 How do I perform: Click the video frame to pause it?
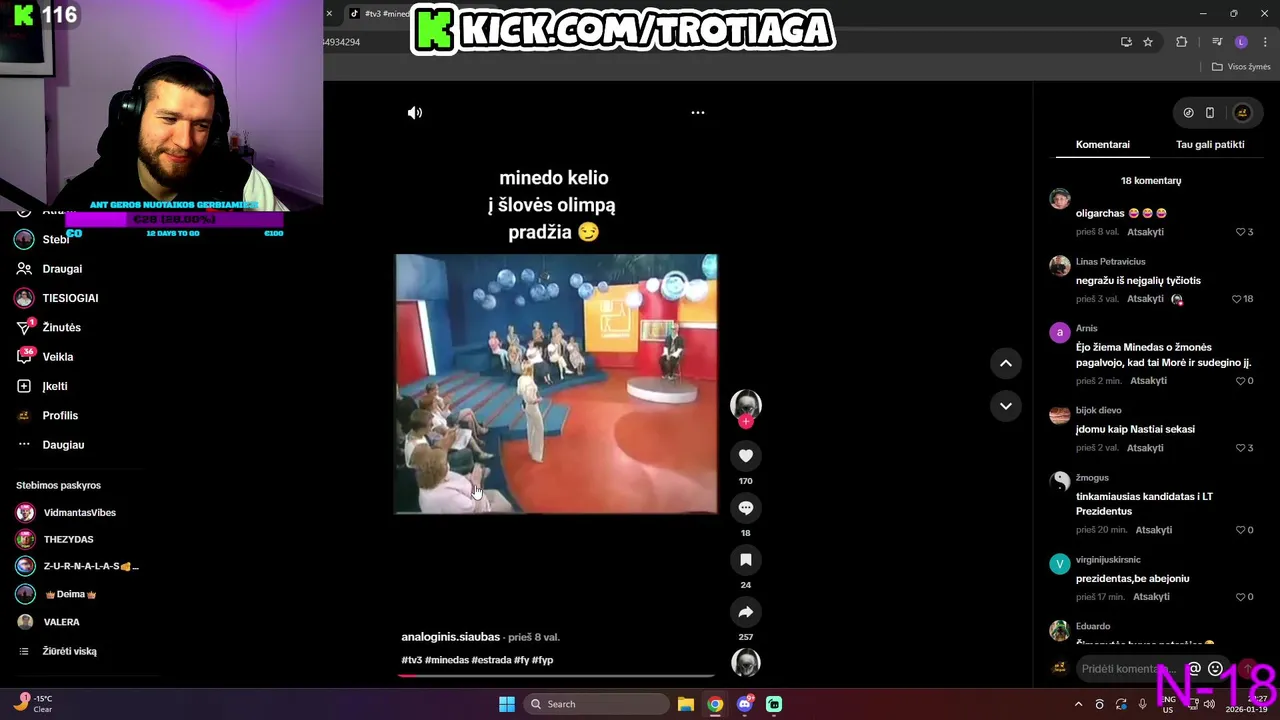[556, 384]
